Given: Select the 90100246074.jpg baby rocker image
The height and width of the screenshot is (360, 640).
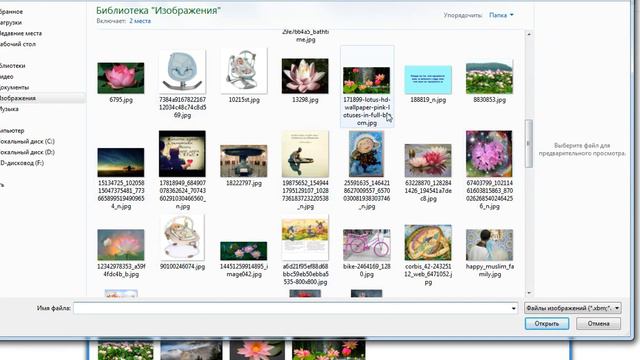Looking at the screenshot, I should [182, 238].
